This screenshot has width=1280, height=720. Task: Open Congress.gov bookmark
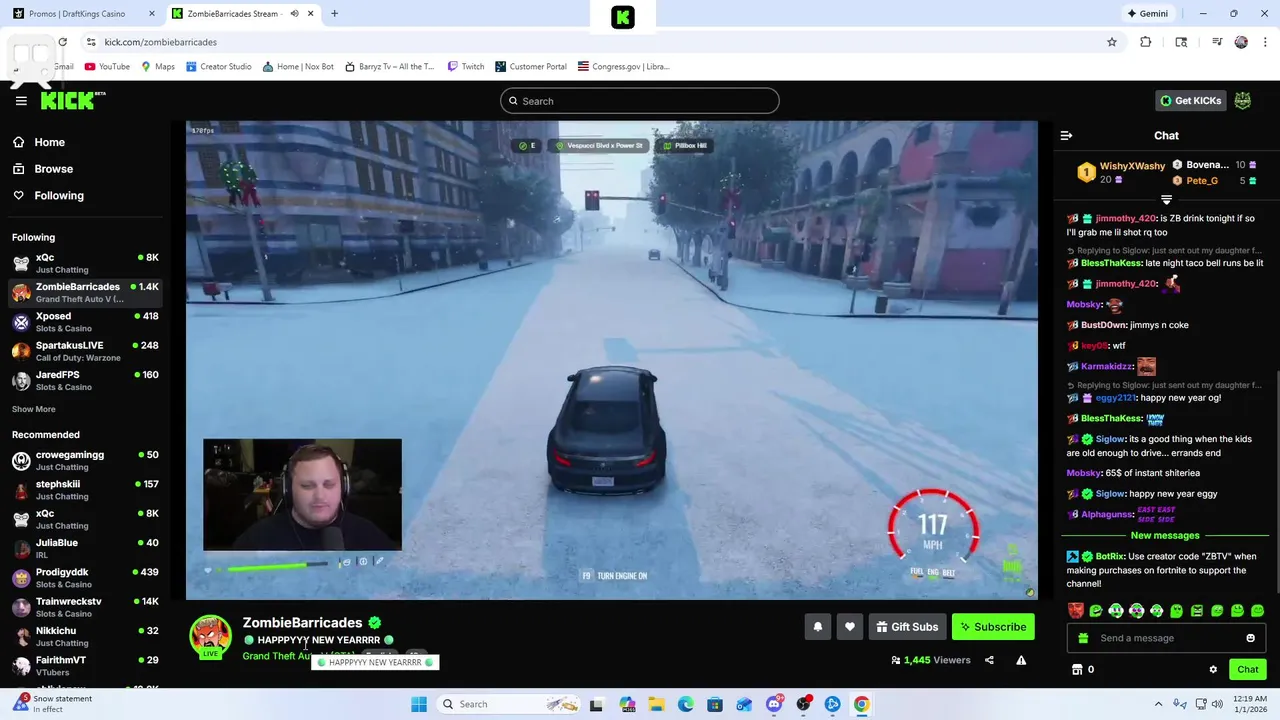click(623, 66)
